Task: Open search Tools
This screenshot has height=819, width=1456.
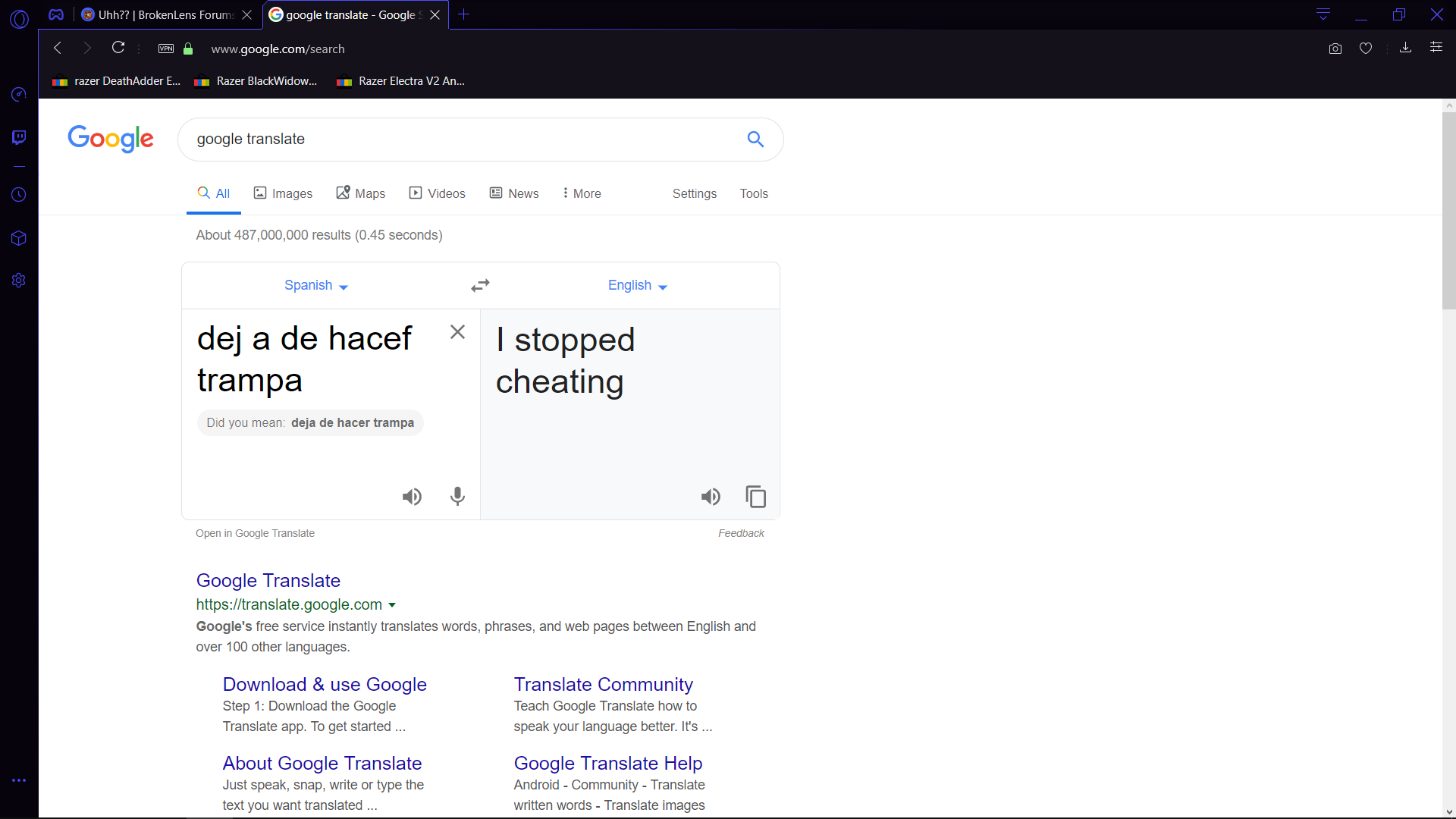Action: (x=754, y=193)
